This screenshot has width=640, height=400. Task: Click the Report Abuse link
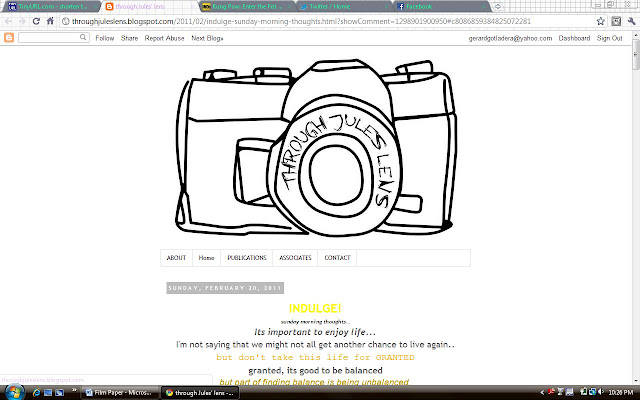(164, 38)
